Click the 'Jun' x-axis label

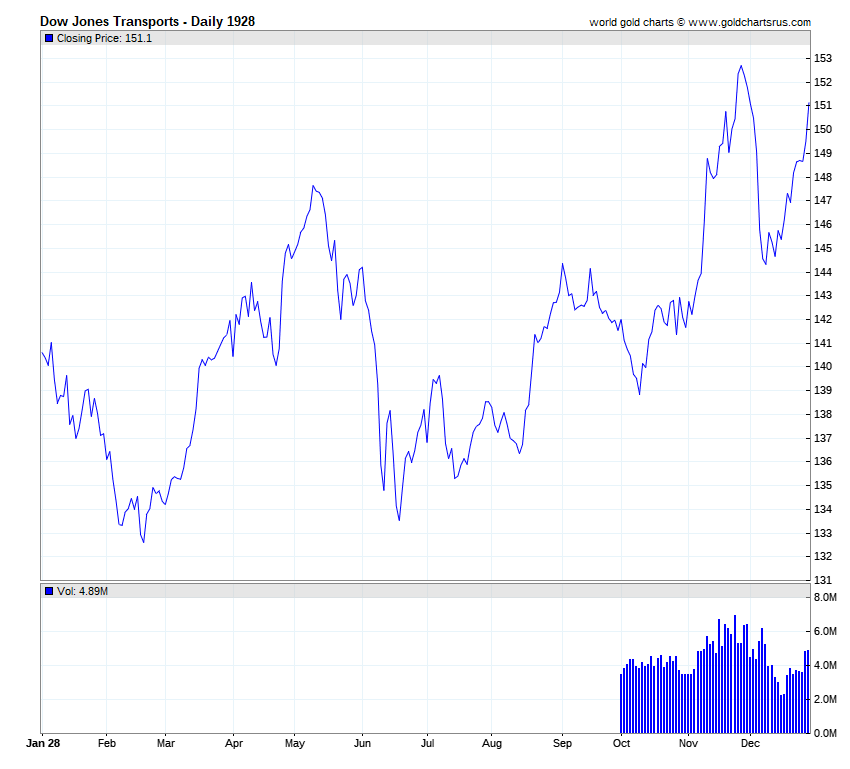362,744
